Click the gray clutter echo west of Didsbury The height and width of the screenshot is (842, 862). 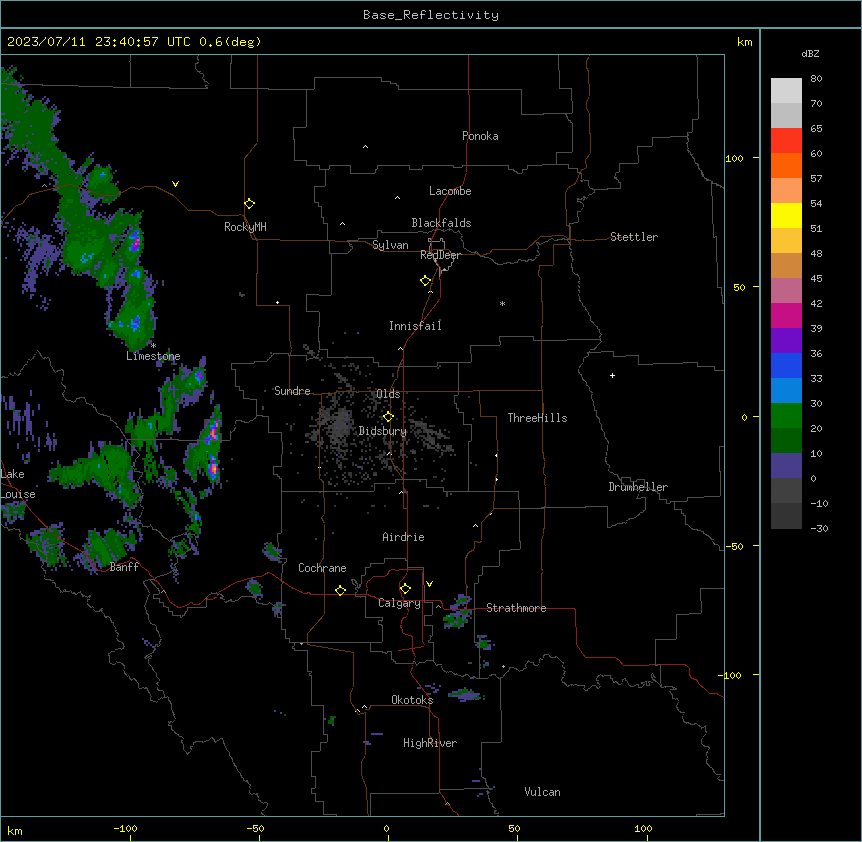[337, 423]
